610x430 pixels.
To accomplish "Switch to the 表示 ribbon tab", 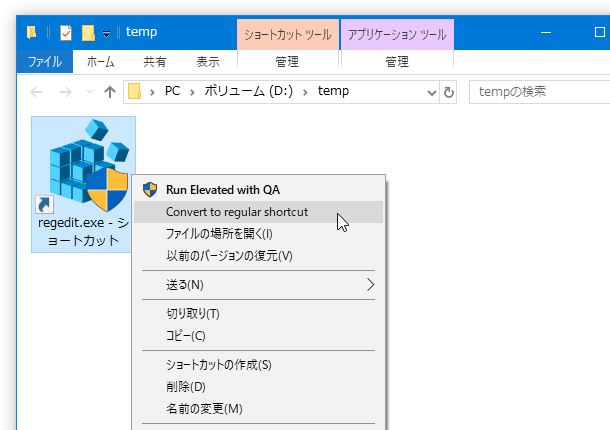I will (208, 61).
